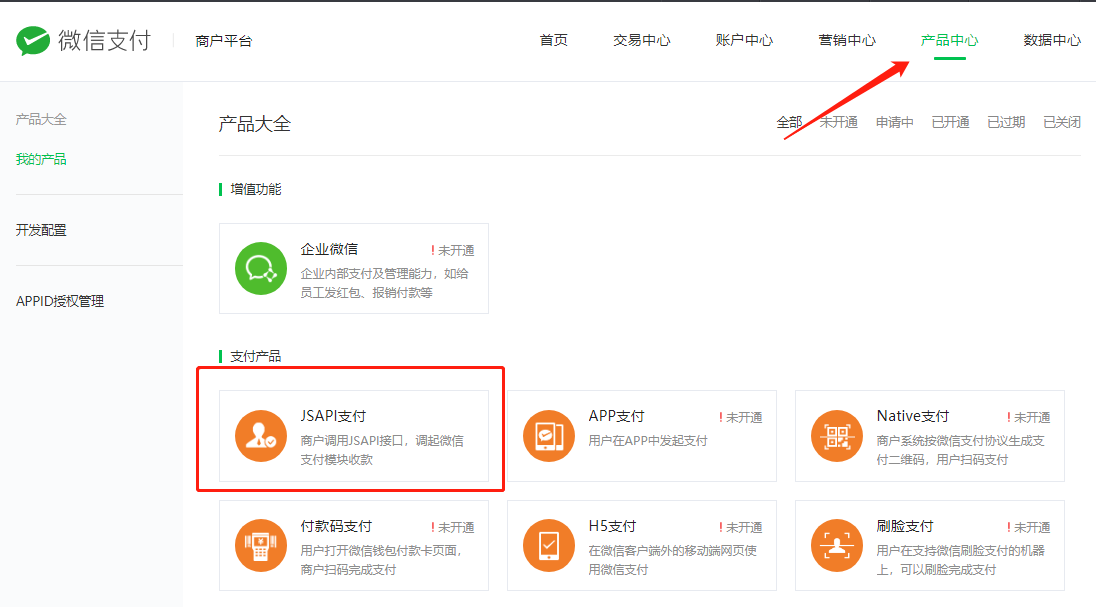Image resolution: width=1096 pixels, height=607 pixels.
Task: Click the JSAPI支付 orange user icon
Action: tap(261, 436)
